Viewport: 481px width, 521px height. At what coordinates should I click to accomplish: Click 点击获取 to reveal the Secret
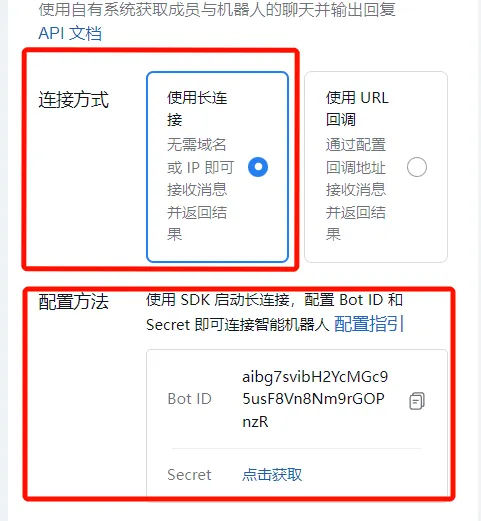point(272,475)
